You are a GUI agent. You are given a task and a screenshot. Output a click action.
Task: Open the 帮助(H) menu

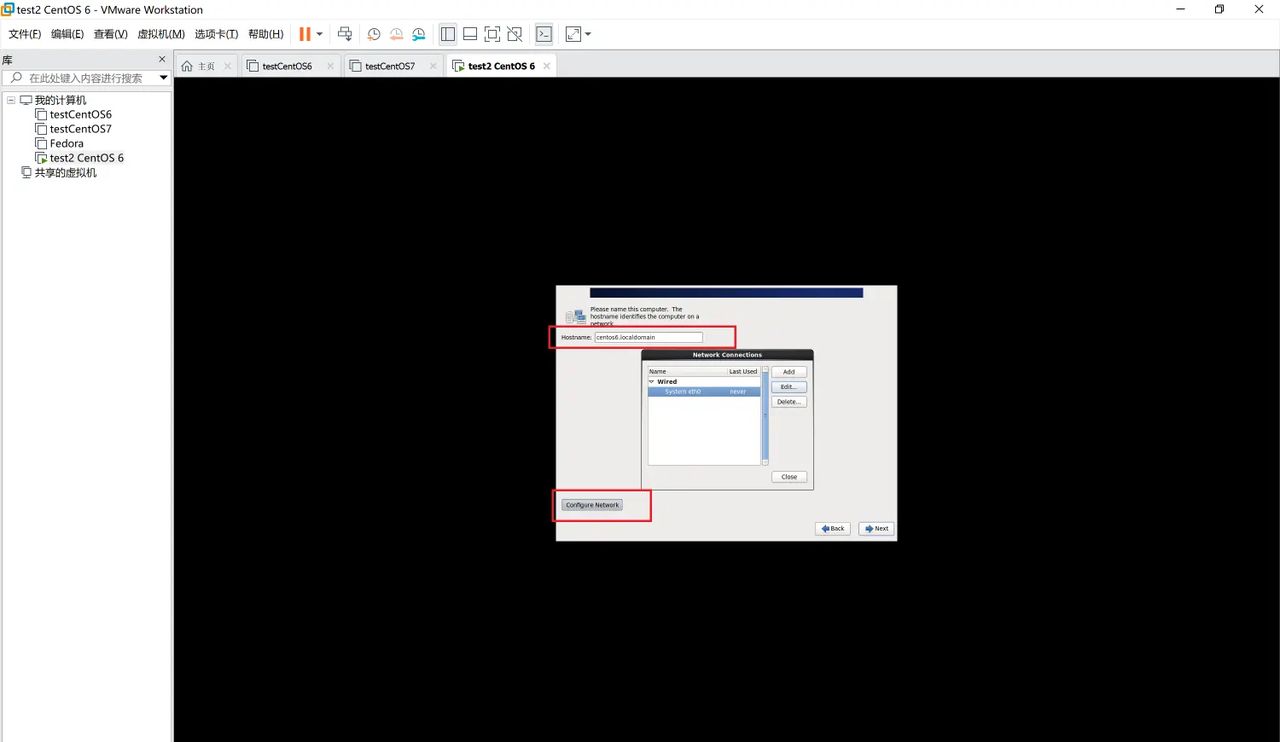(266, 34)
